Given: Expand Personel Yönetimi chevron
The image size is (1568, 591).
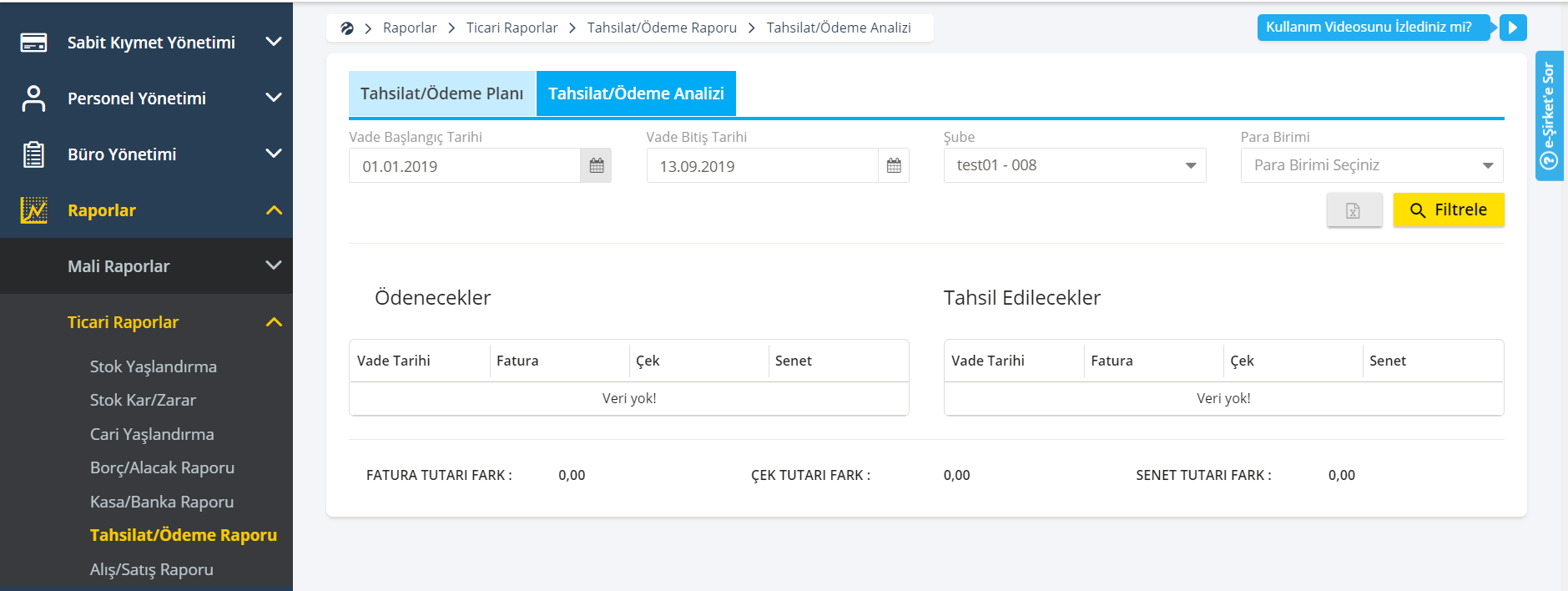Looking at the screenshot, I should pyautogui.click(x=273, y=98).
